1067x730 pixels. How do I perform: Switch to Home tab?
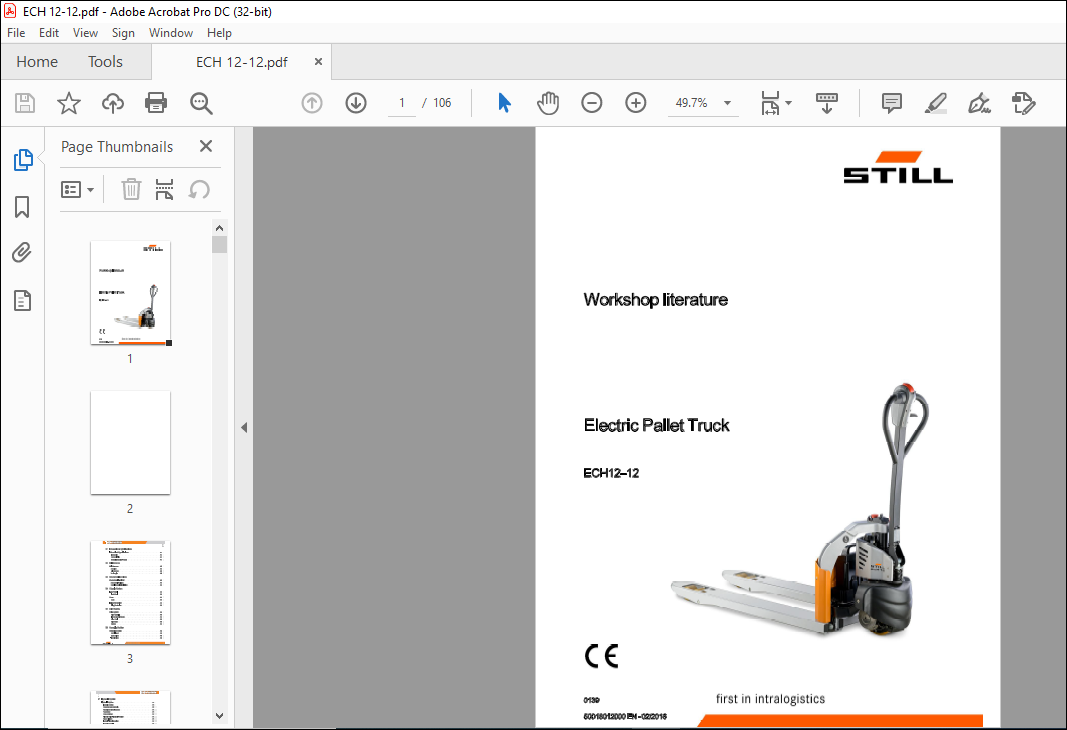37,62
